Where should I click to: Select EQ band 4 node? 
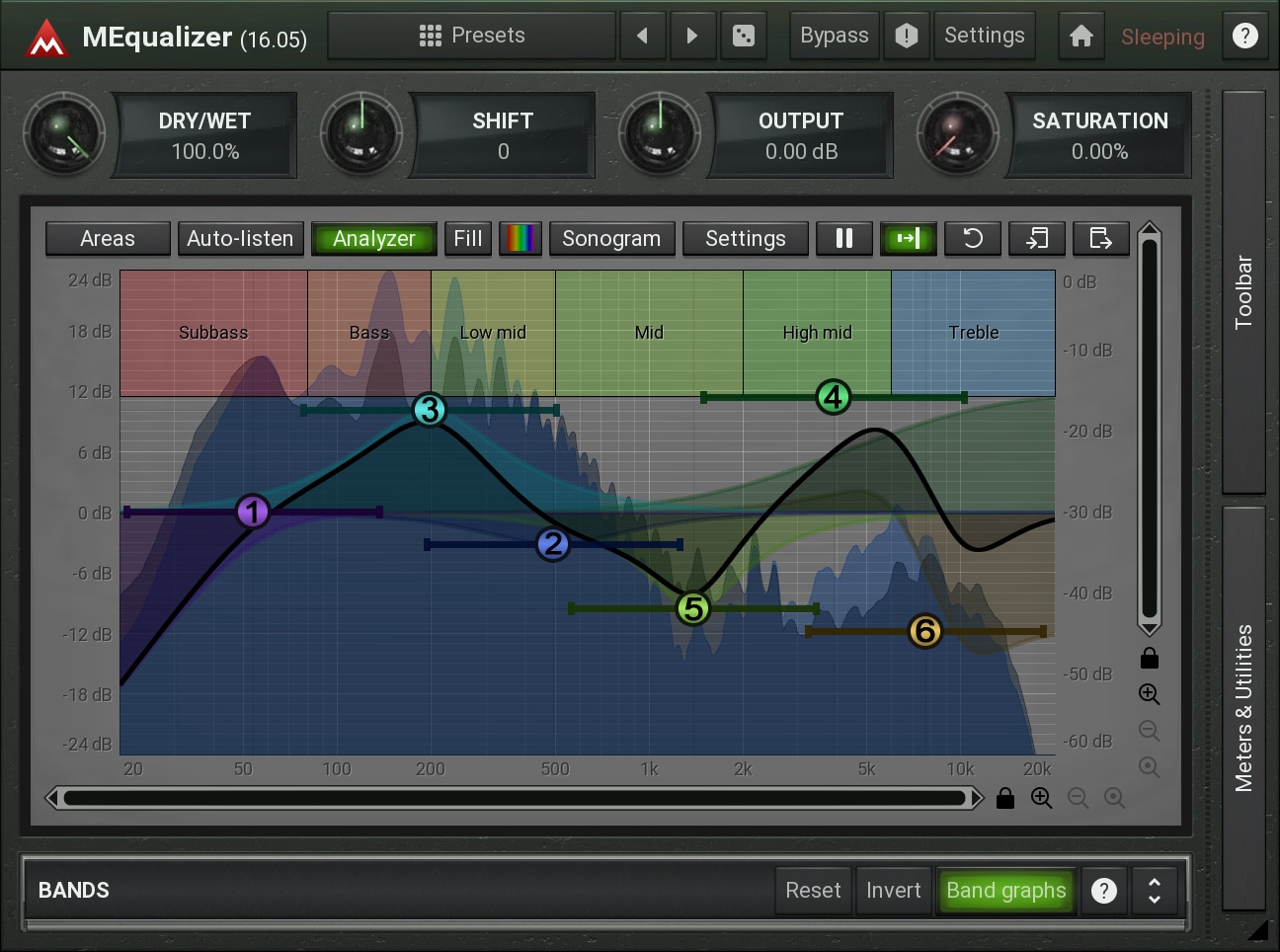[834, 397]
